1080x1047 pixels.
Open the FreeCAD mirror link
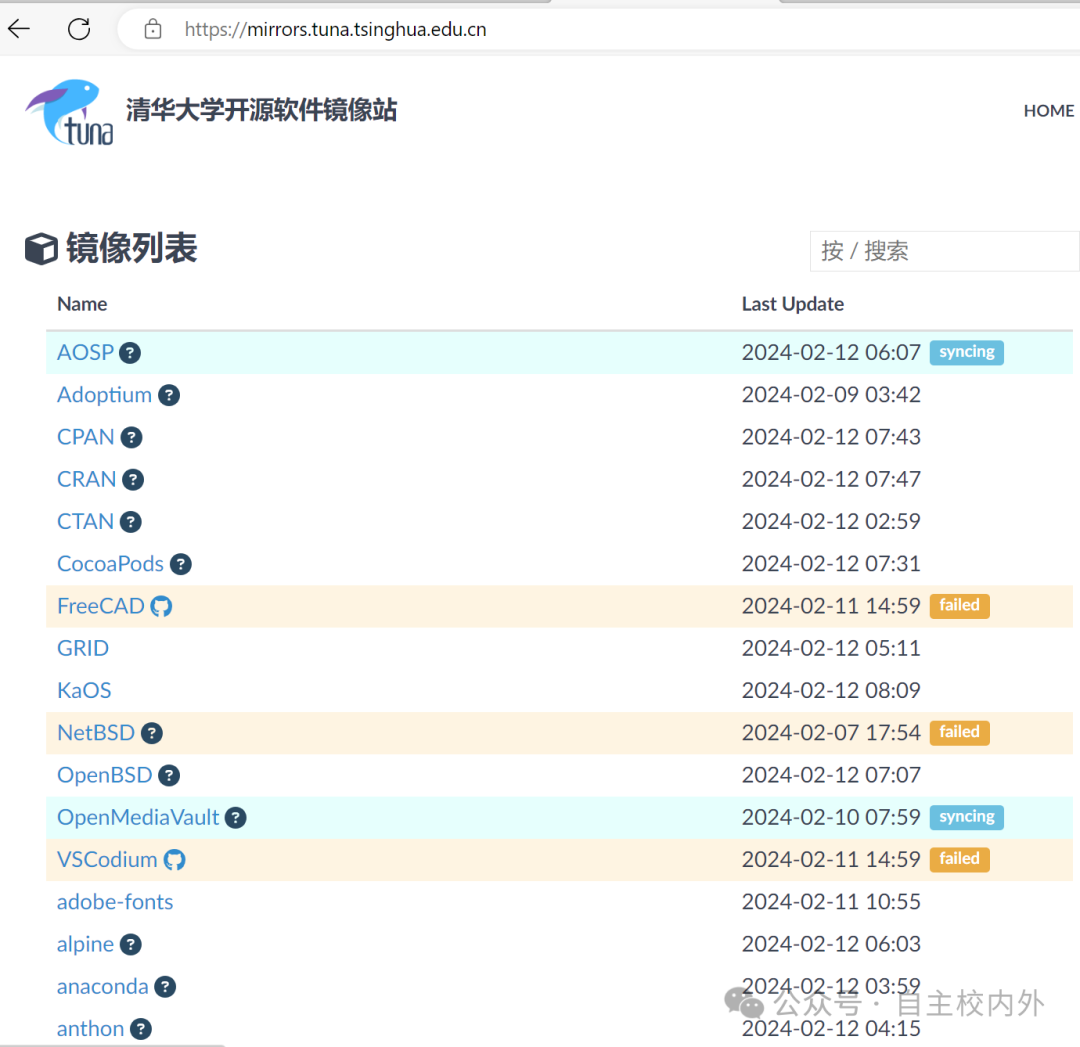(101, 606)
